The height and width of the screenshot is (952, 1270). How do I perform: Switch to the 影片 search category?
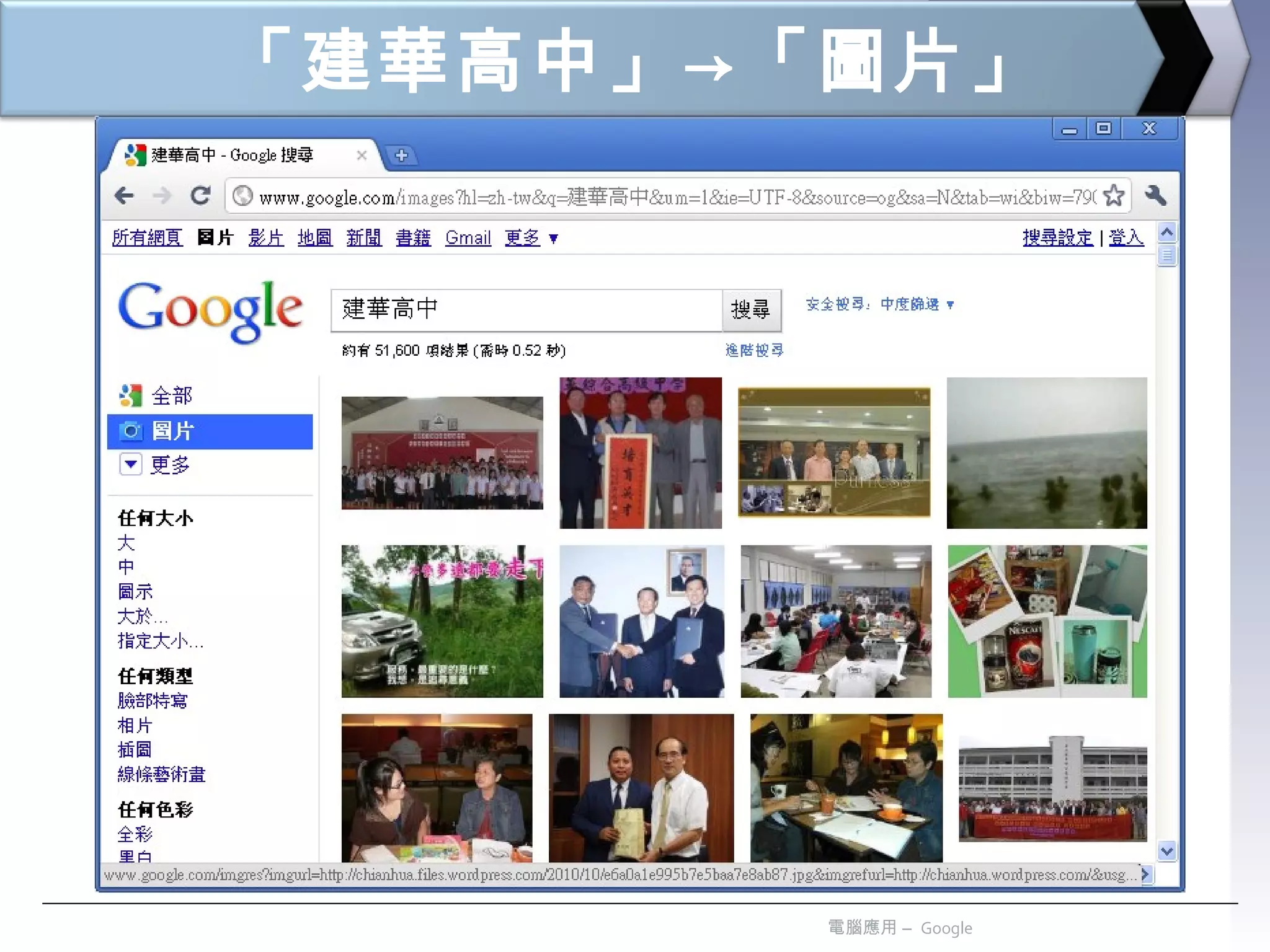coord(266,237)
